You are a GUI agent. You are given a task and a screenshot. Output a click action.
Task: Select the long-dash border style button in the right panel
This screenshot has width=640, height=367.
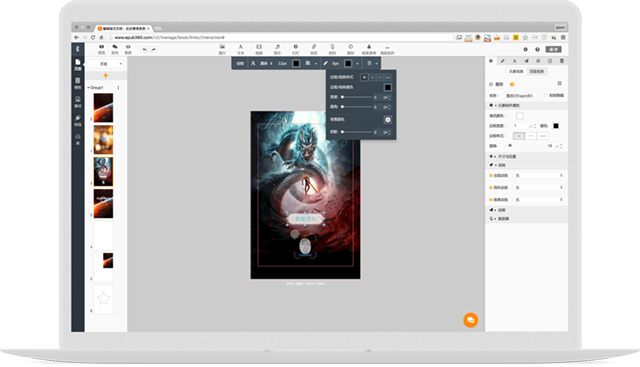[542, 136]
